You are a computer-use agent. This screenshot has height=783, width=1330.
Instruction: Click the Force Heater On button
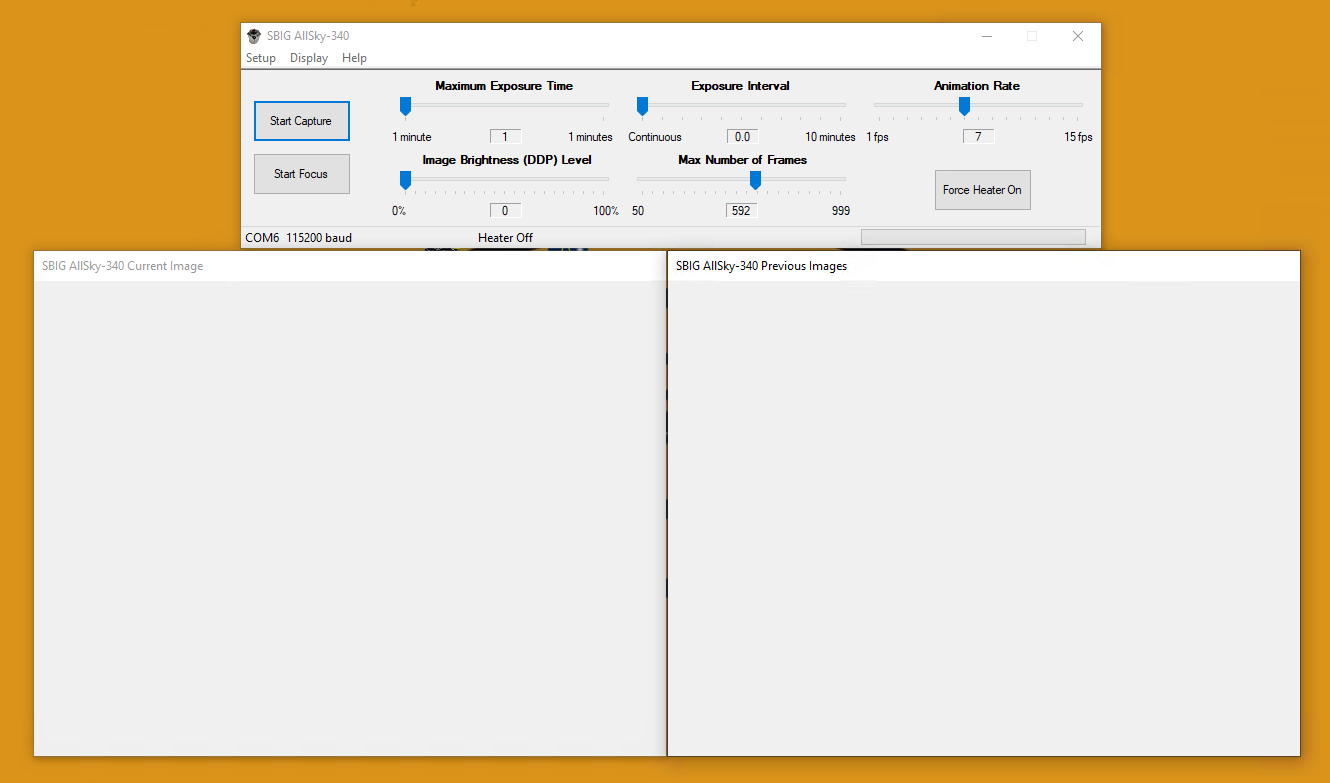[x=982, y=190]
